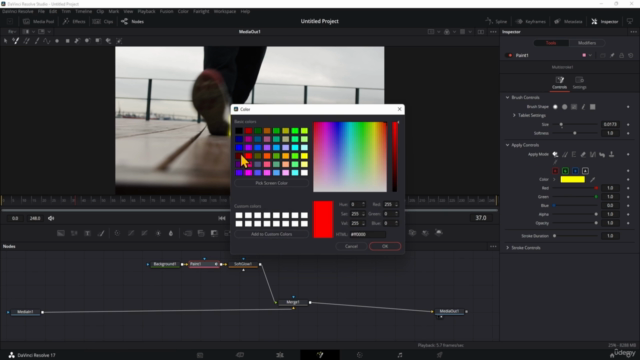
Task: Select the Multistroke paint tool in viewer toolbar
Action: point(16,41)
